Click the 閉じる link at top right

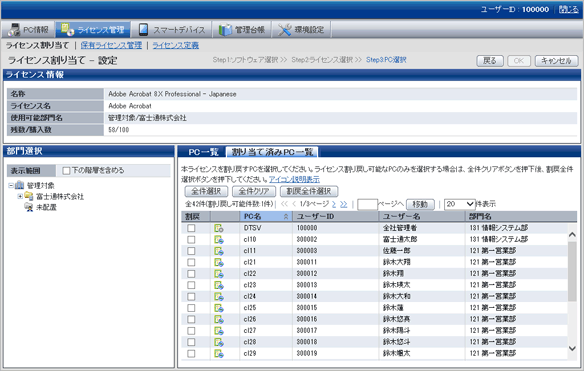[569, 9]
